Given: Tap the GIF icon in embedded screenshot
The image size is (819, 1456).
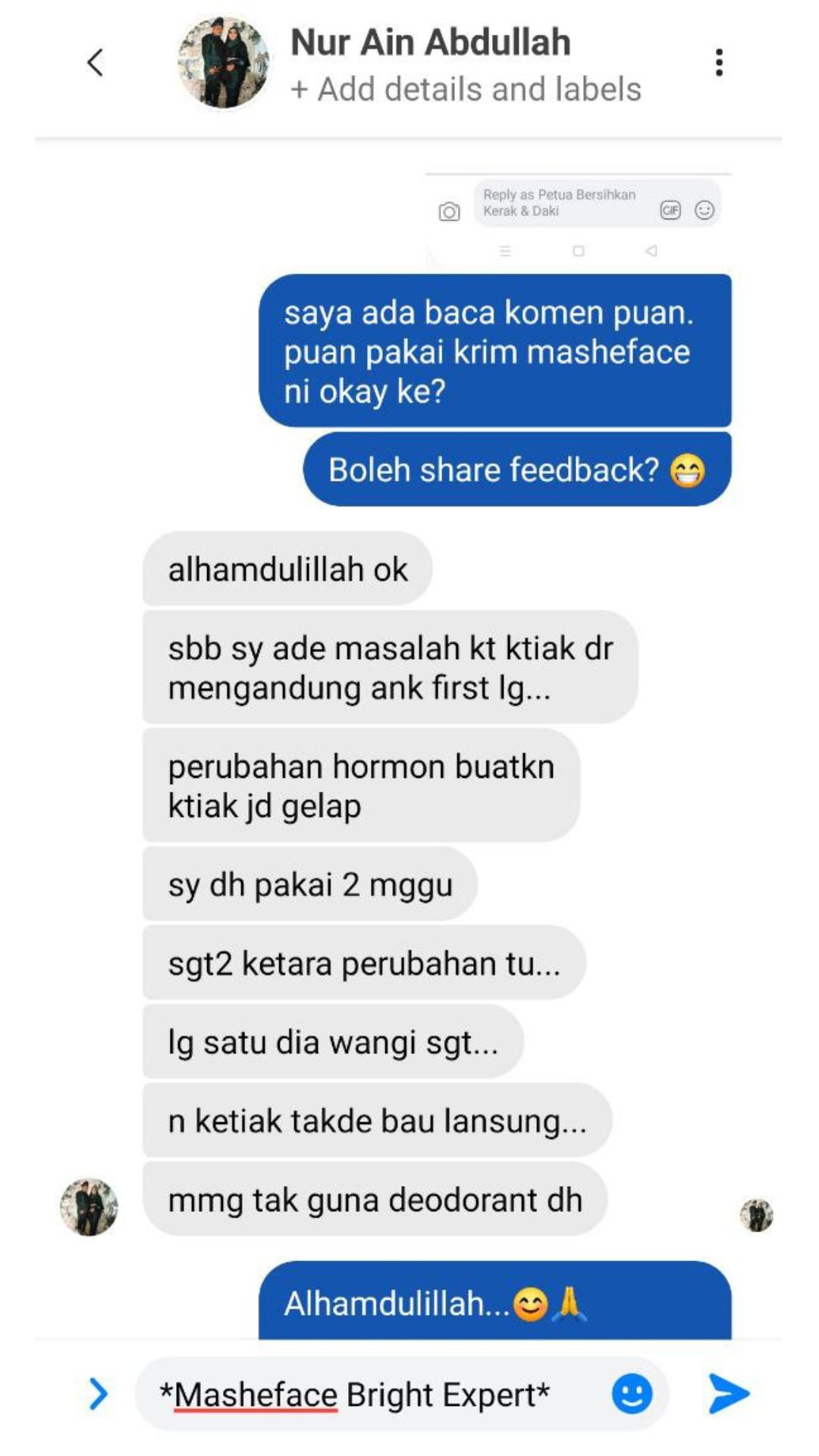Looking at the screenshot, I should tap(670, 210).
